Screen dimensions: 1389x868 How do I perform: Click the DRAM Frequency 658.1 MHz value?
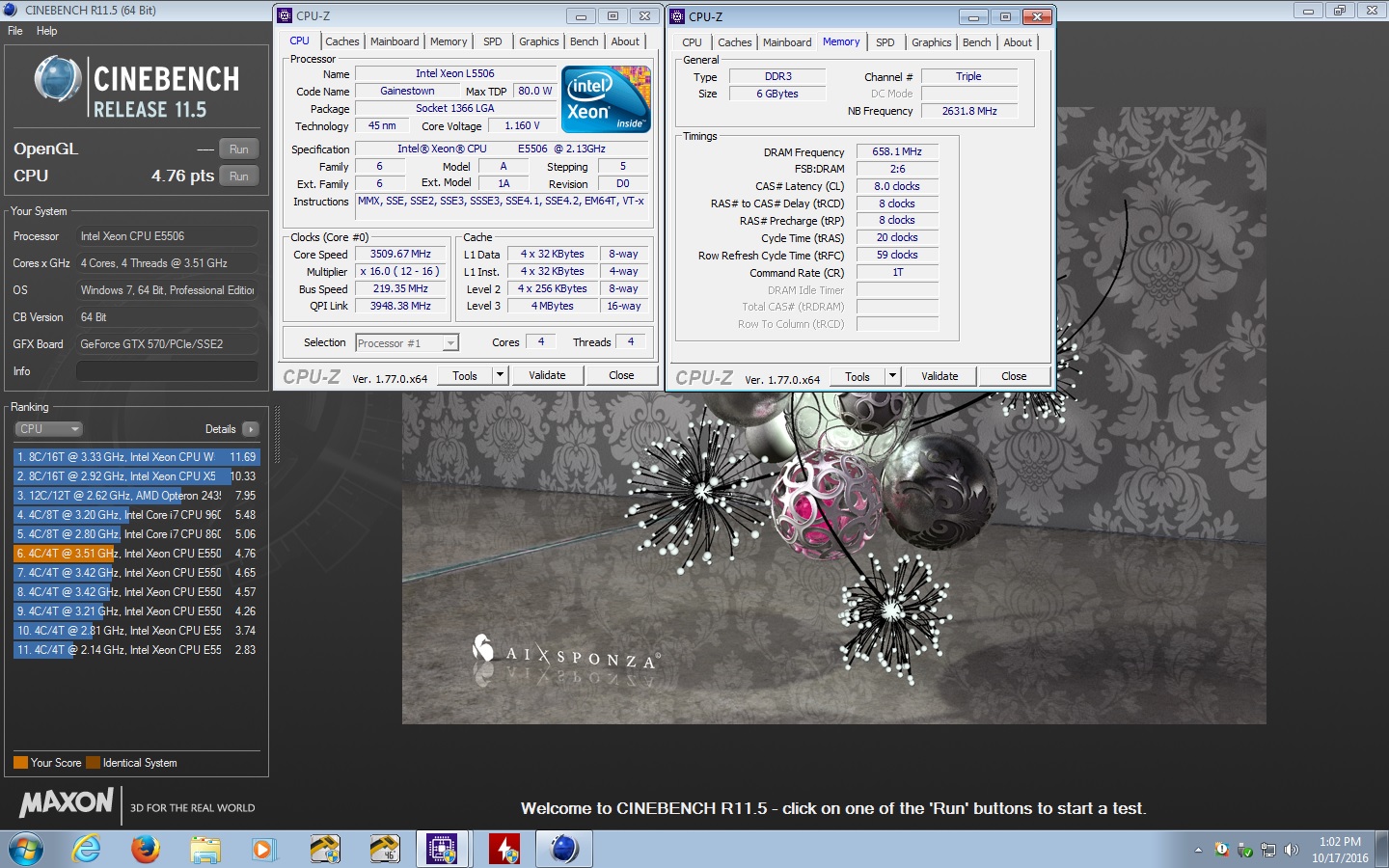pos(897,152)
